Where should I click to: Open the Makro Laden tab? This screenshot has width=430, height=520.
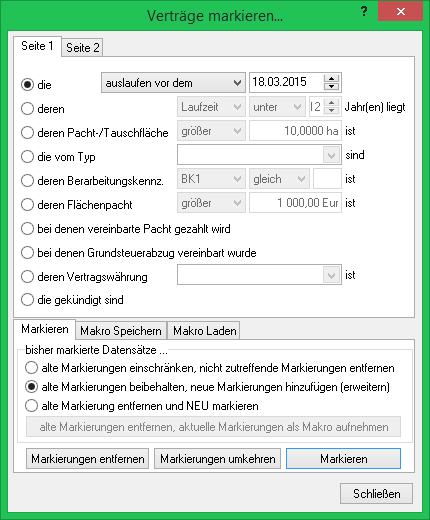coord(204,331)
